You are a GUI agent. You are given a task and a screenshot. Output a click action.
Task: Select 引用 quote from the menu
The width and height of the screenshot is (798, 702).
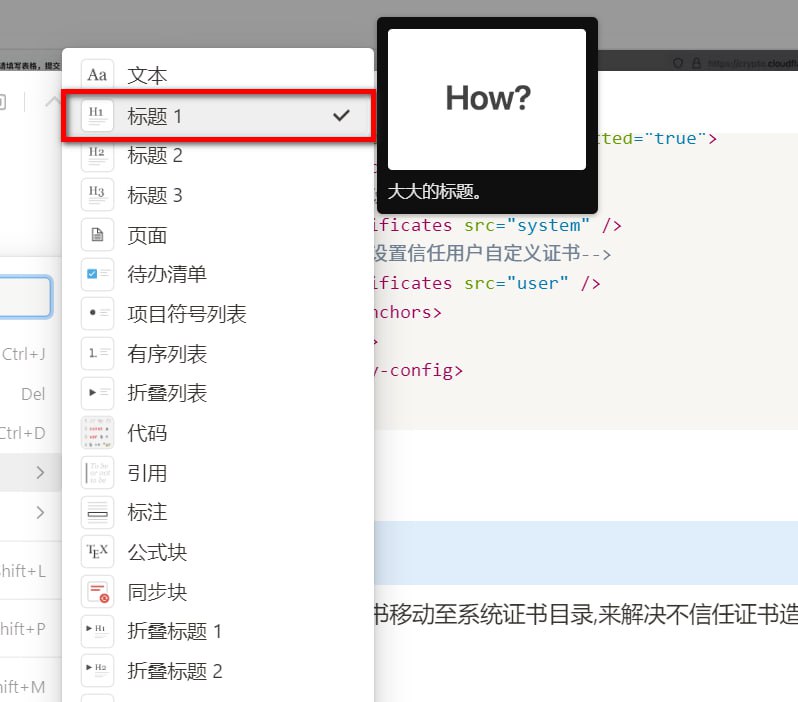coord(147,473)
